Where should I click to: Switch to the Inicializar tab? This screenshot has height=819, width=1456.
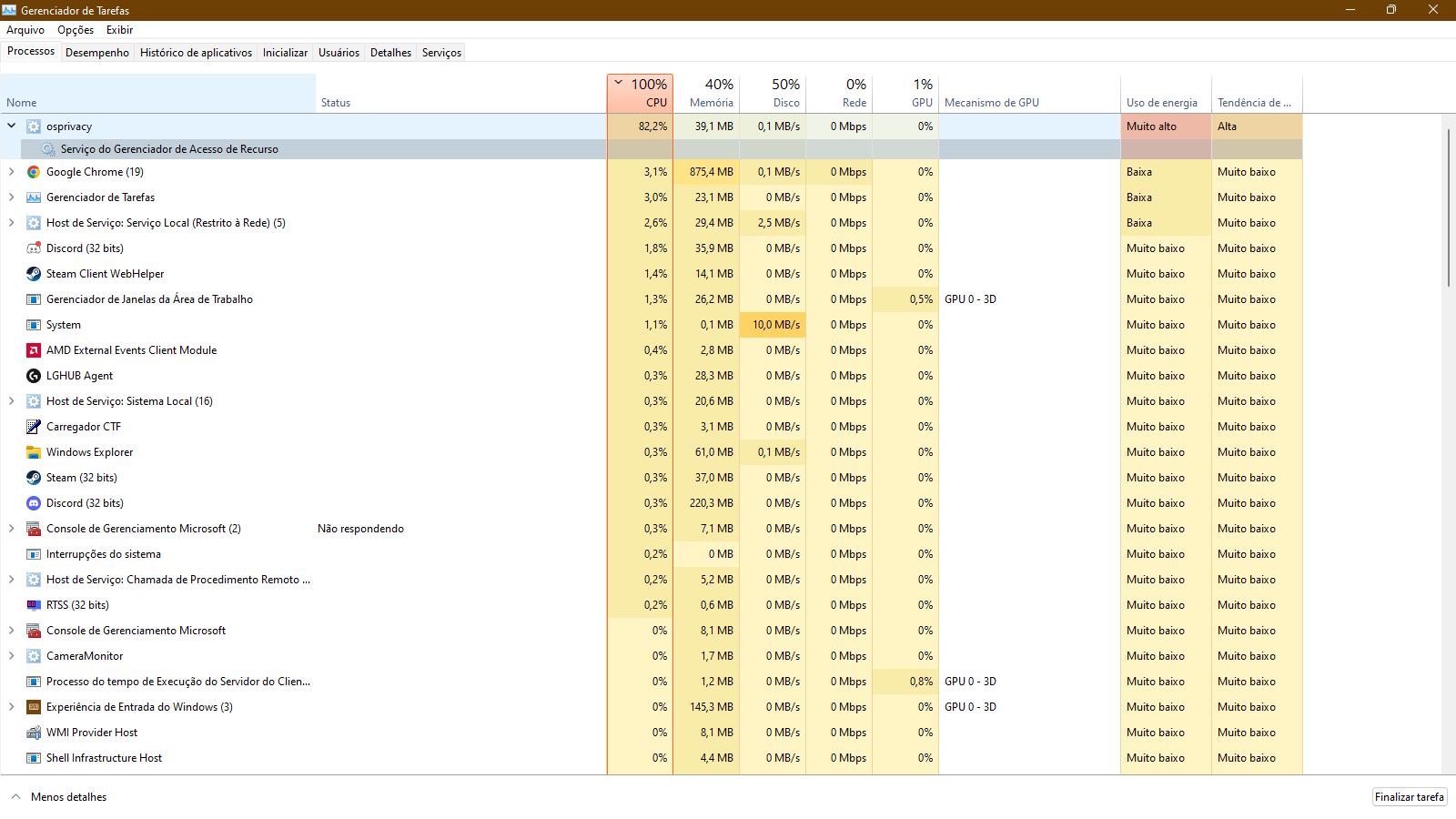pos(285,53)
